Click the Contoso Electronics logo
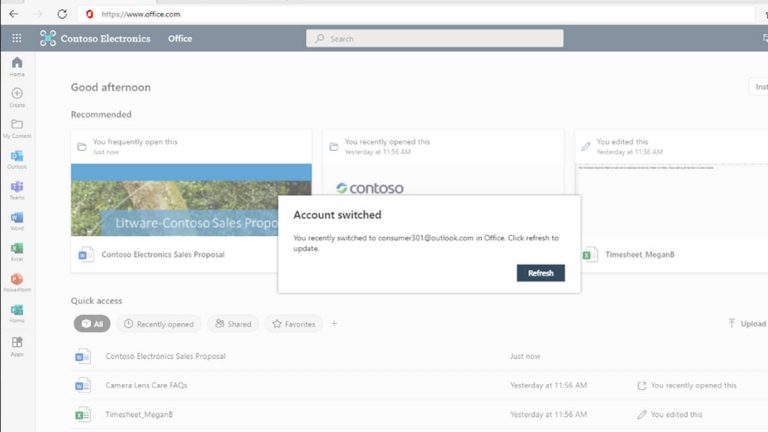The image size is (768, 432). point(48,38)
